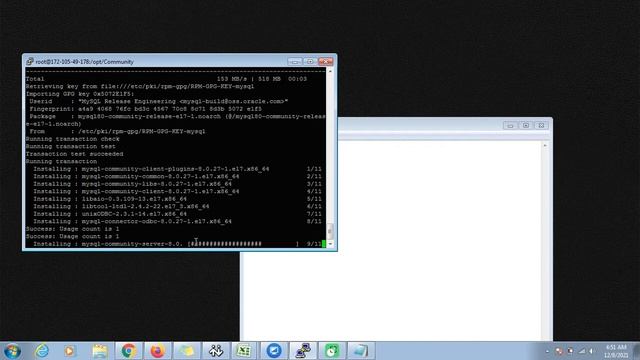
Task: Open Windows Explorer file manager icon
Action: coord(100,351)
